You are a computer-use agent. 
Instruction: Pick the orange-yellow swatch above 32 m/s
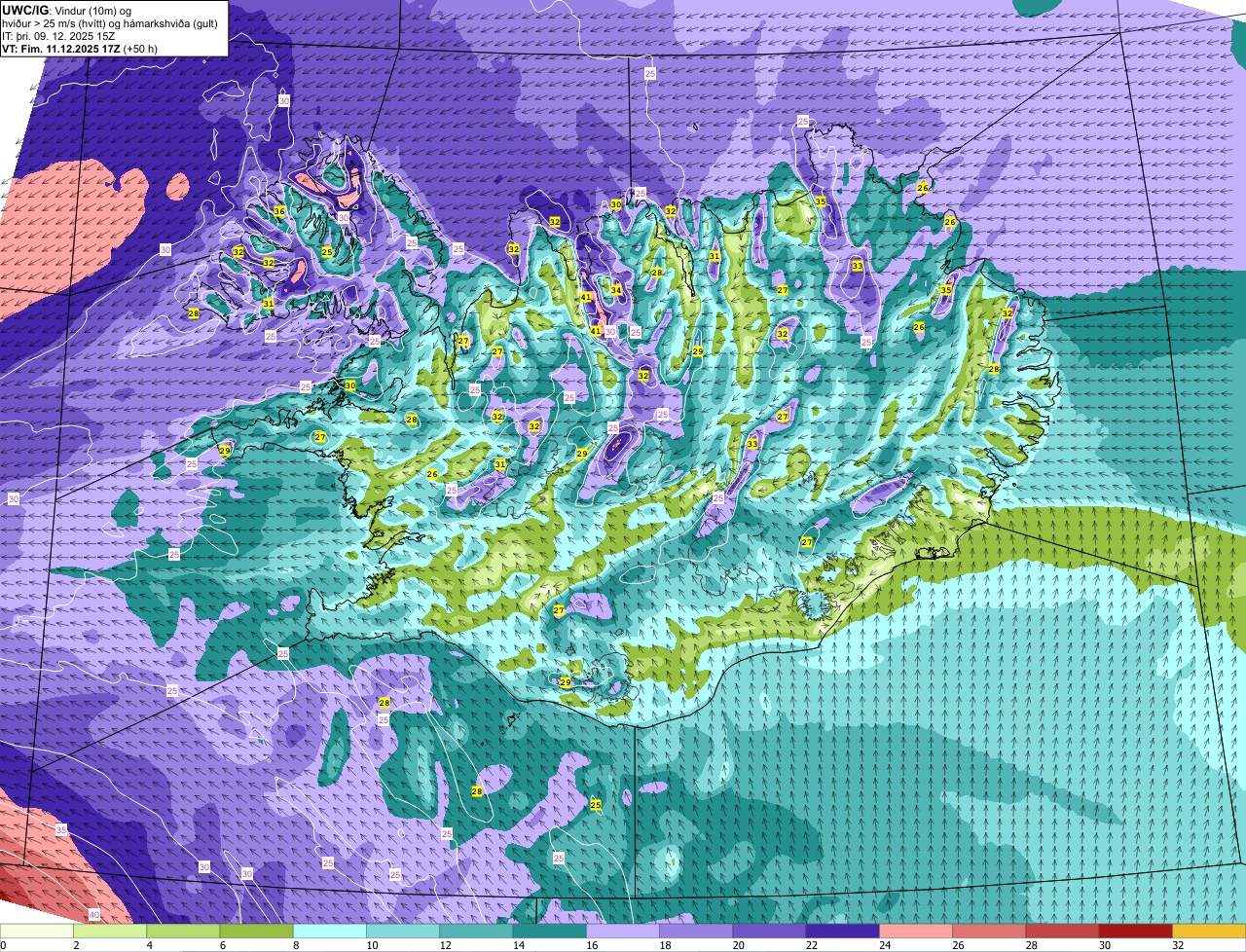pyautogui.click(x=1209, y=932)
